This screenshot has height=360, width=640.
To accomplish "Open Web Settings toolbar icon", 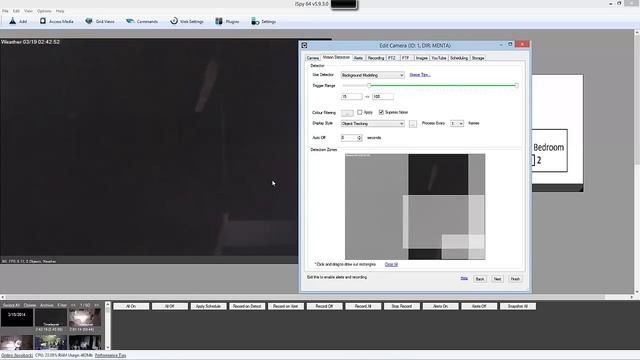I will (174, 21).
